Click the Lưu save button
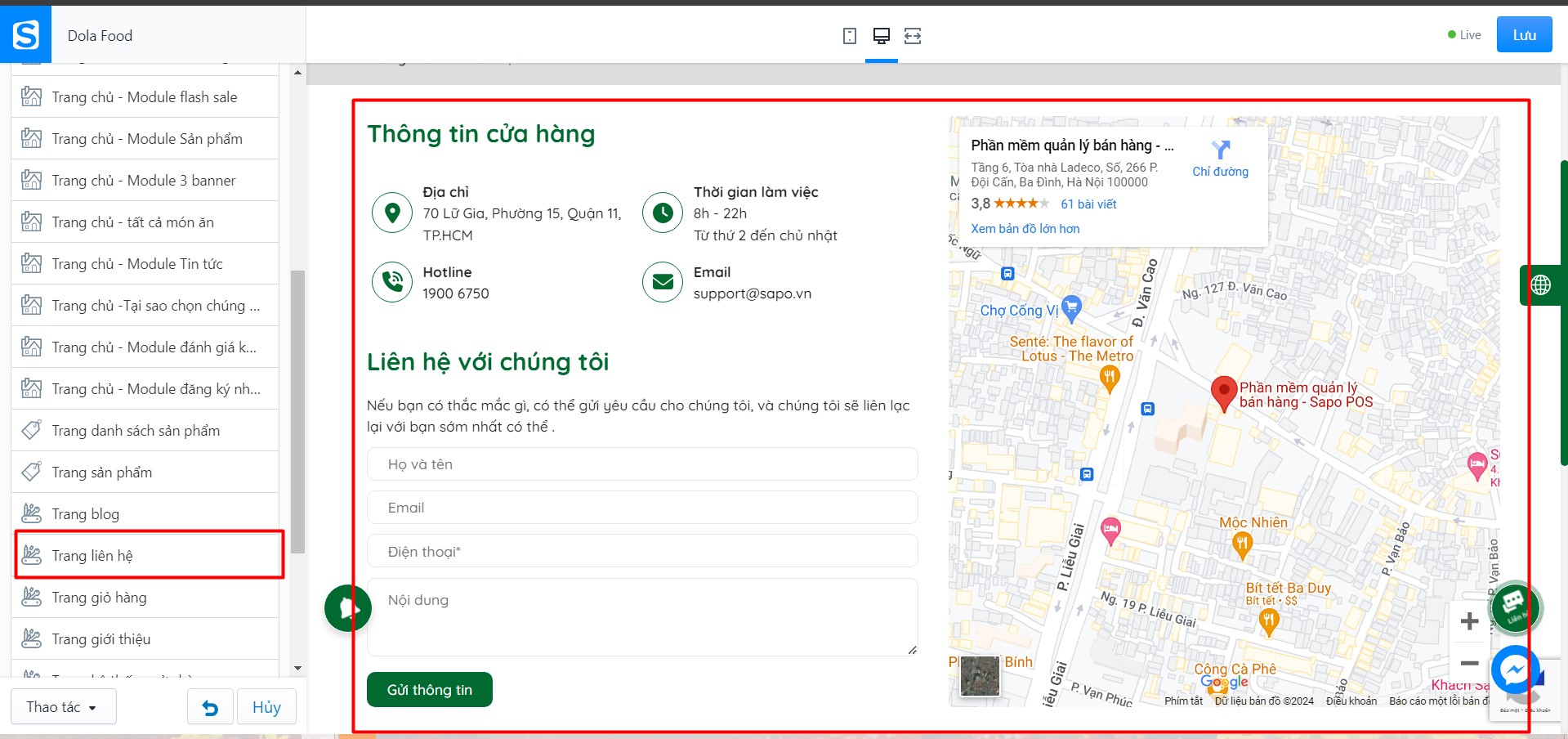 [1524, 34]
